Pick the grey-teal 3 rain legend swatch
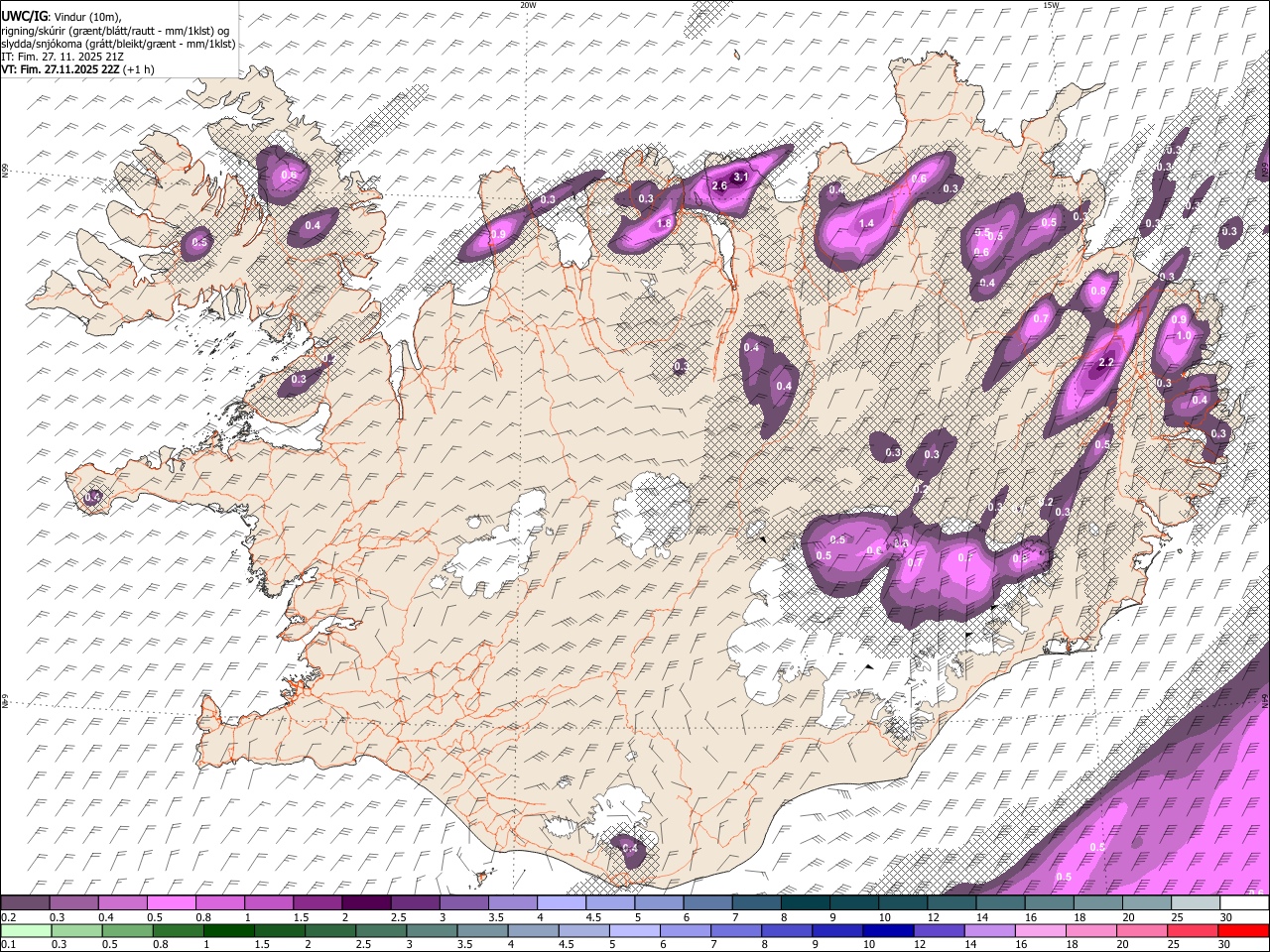The width and height of the screenshot is (1270, 952). [x=431, y=931]
